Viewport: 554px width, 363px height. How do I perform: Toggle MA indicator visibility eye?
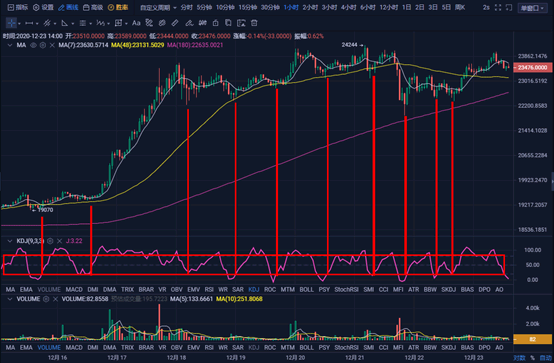(x=33, y=45)
